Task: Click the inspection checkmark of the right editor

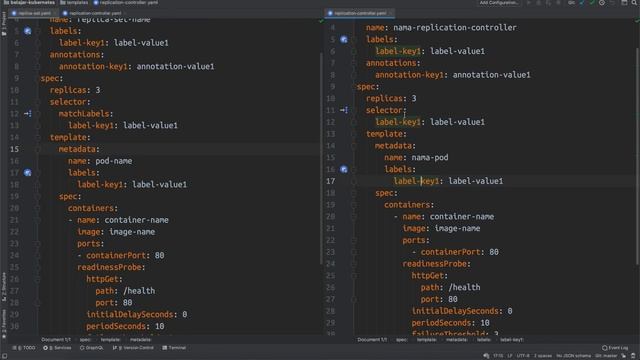Action: point(636,20)
